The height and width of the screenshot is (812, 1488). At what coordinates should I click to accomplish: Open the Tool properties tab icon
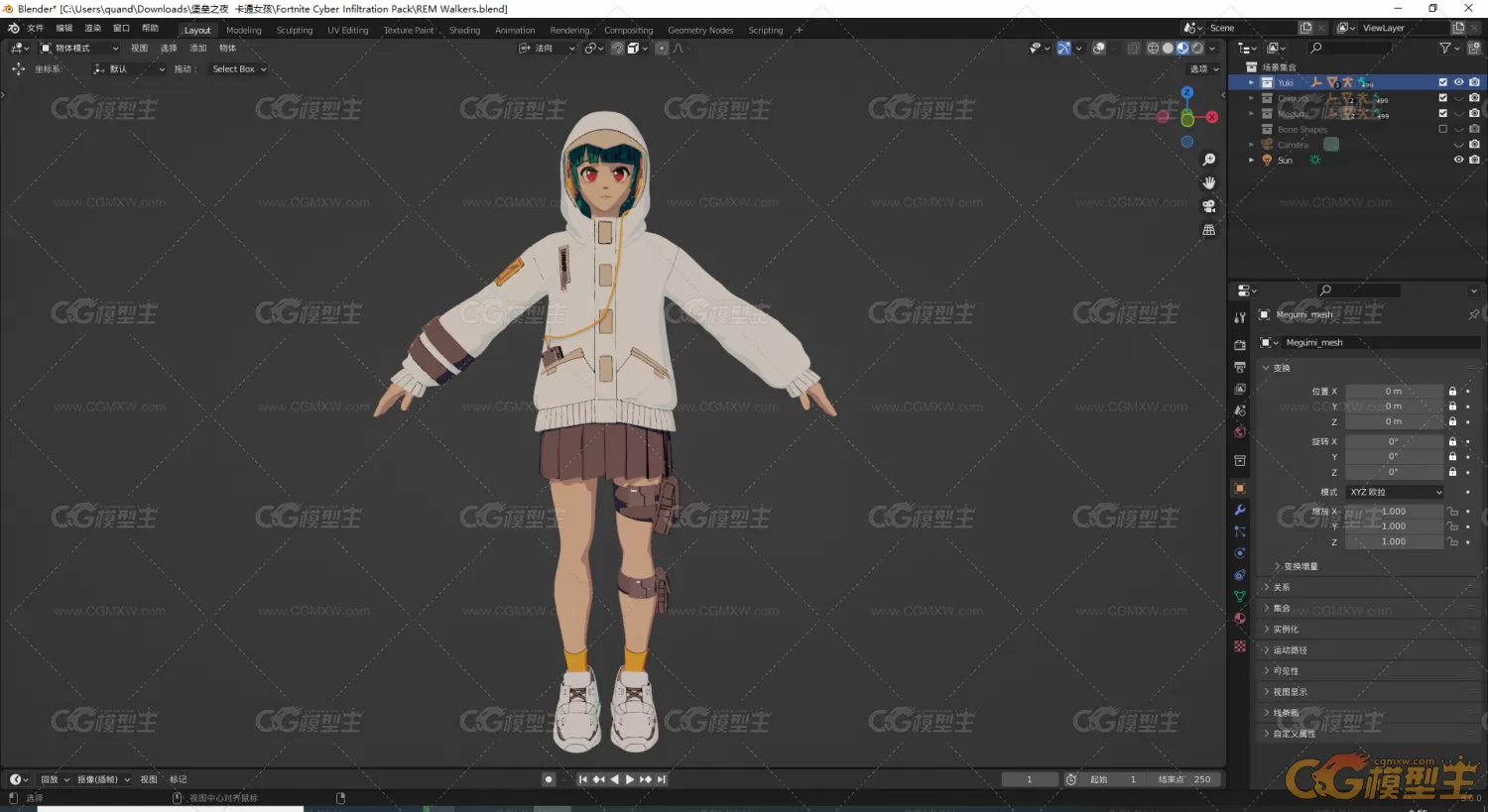1240,317
